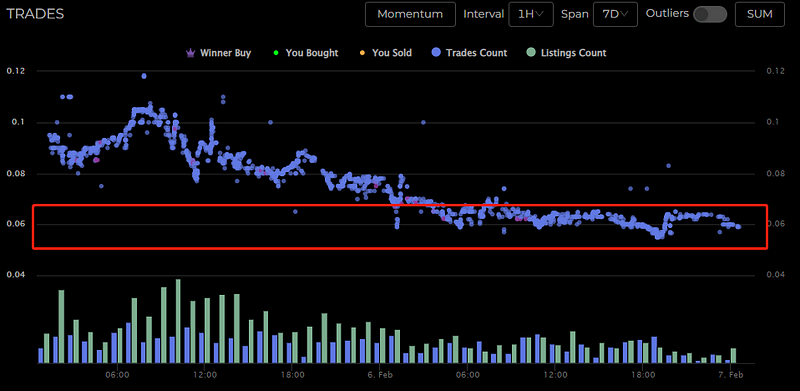The height and width of the screenshot is (391, 800).
Task: Click the 7. Feb x-axis label
Action: (731, 375)
